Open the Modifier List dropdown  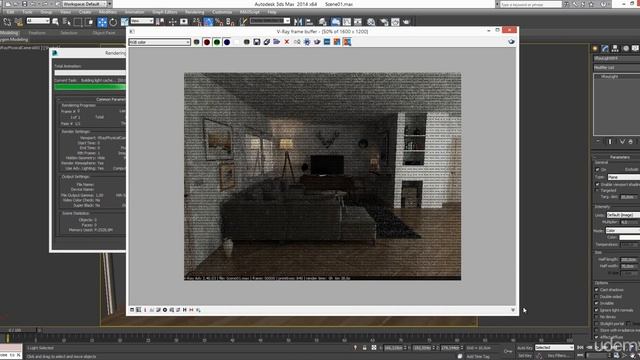pyautogui.click(x=616, y=67)
